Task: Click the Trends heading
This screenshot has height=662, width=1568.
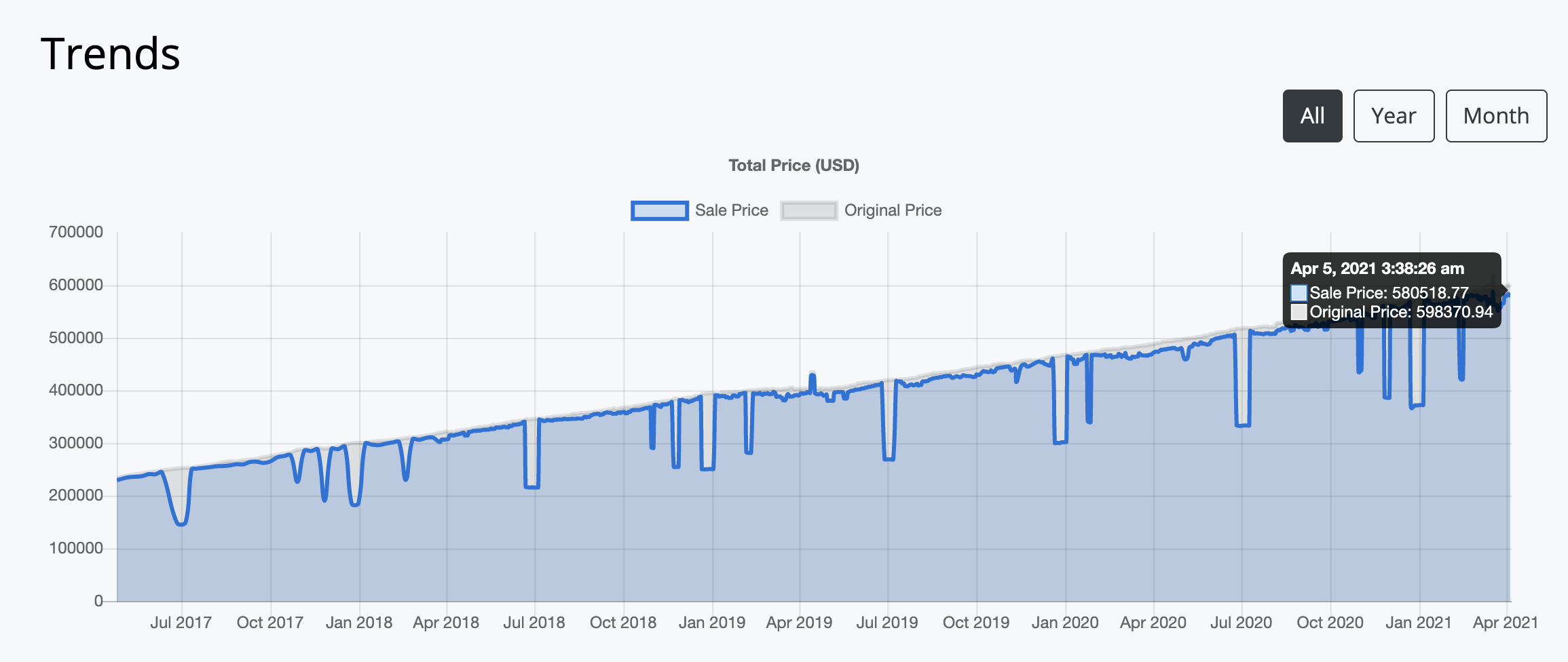Action: (x=111, y=54)
